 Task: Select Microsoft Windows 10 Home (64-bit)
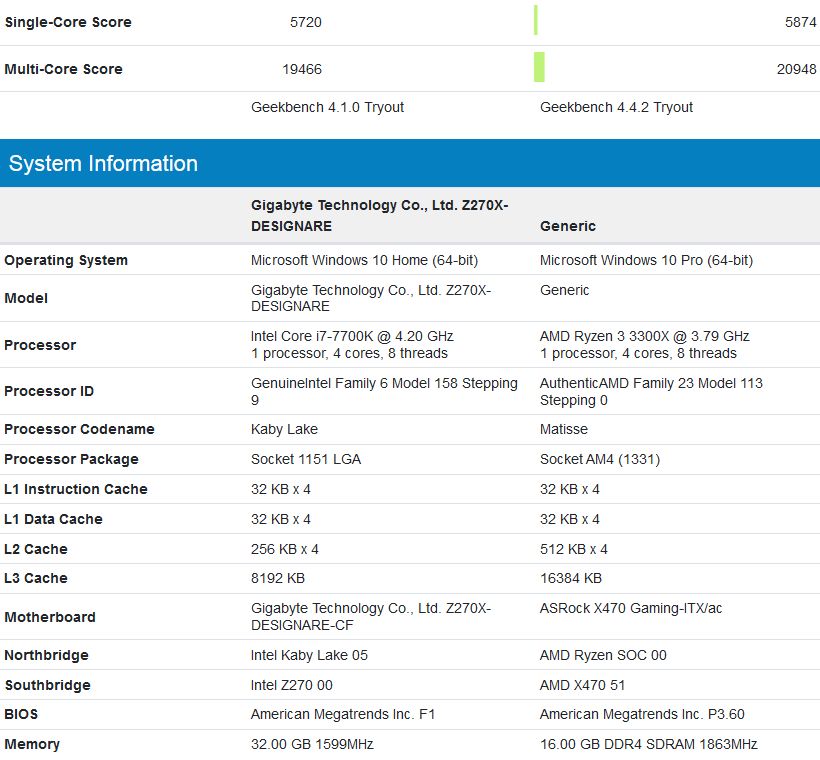(365, 260)
